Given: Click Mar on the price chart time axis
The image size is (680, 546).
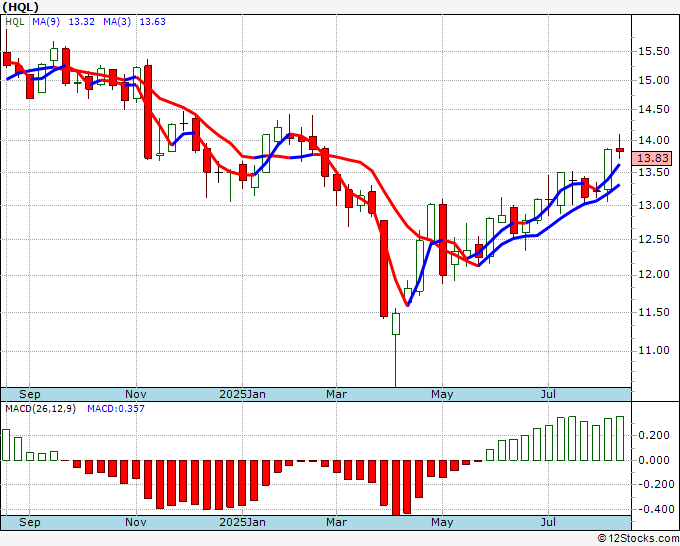Looking at the screenshot, I should (337, 394).
